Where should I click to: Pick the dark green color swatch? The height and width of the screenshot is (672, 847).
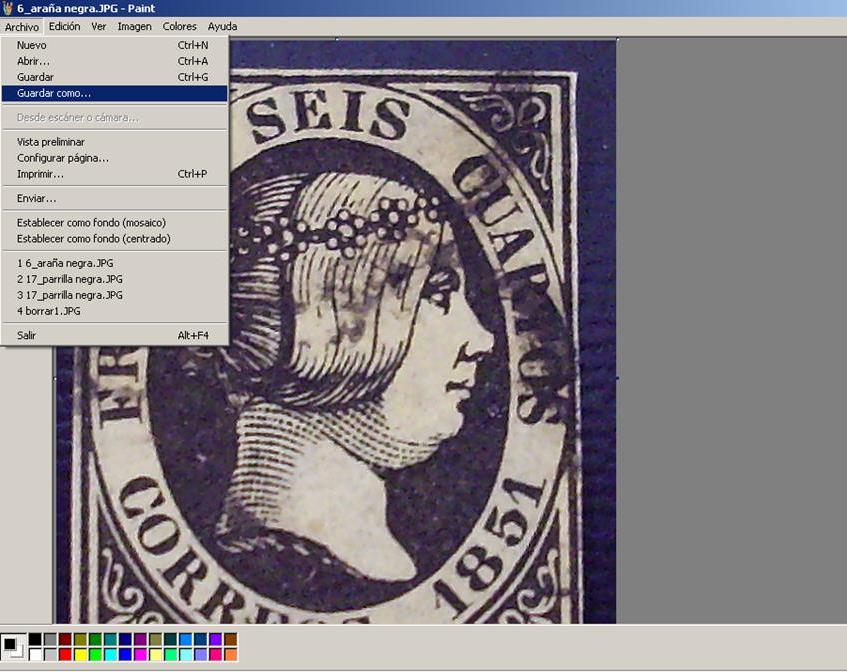(95, 639)
